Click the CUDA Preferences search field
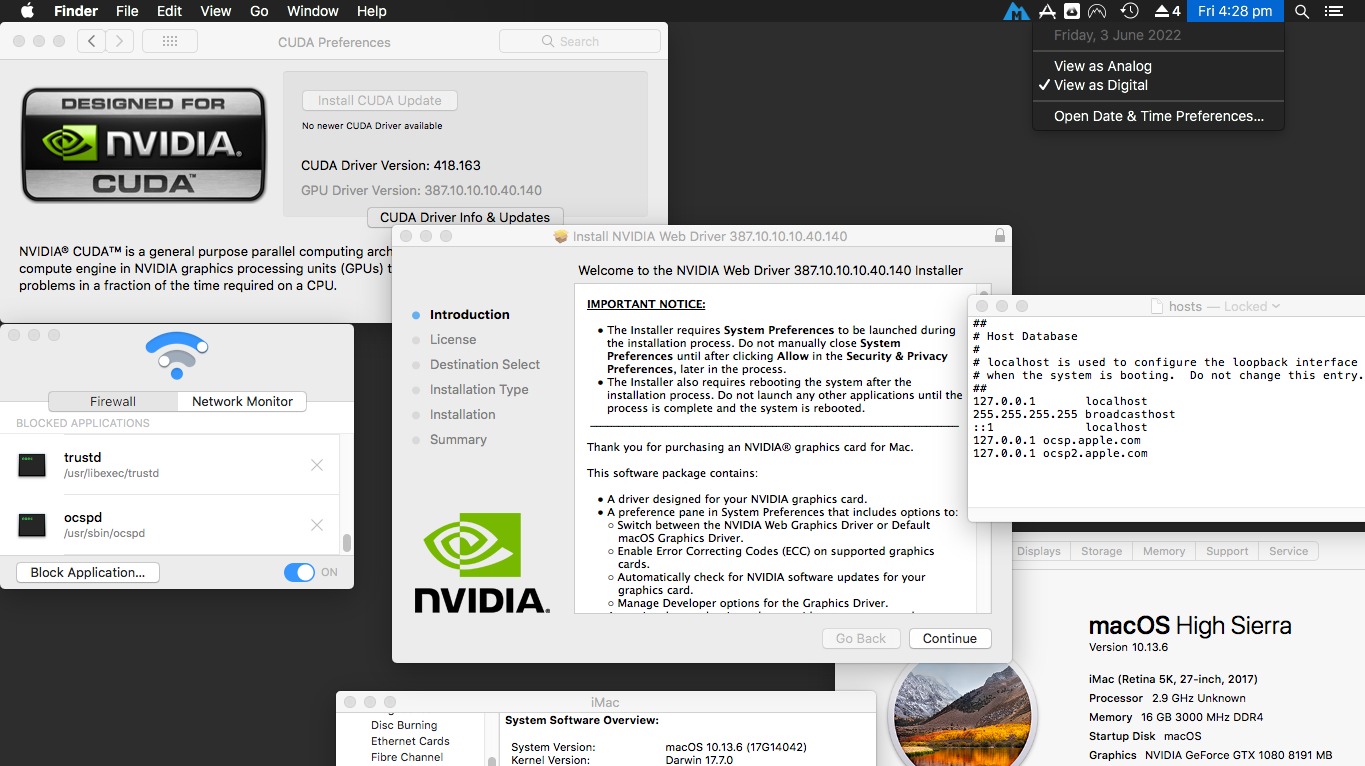This screenshot has width=1365, height=766. point(580,41)
